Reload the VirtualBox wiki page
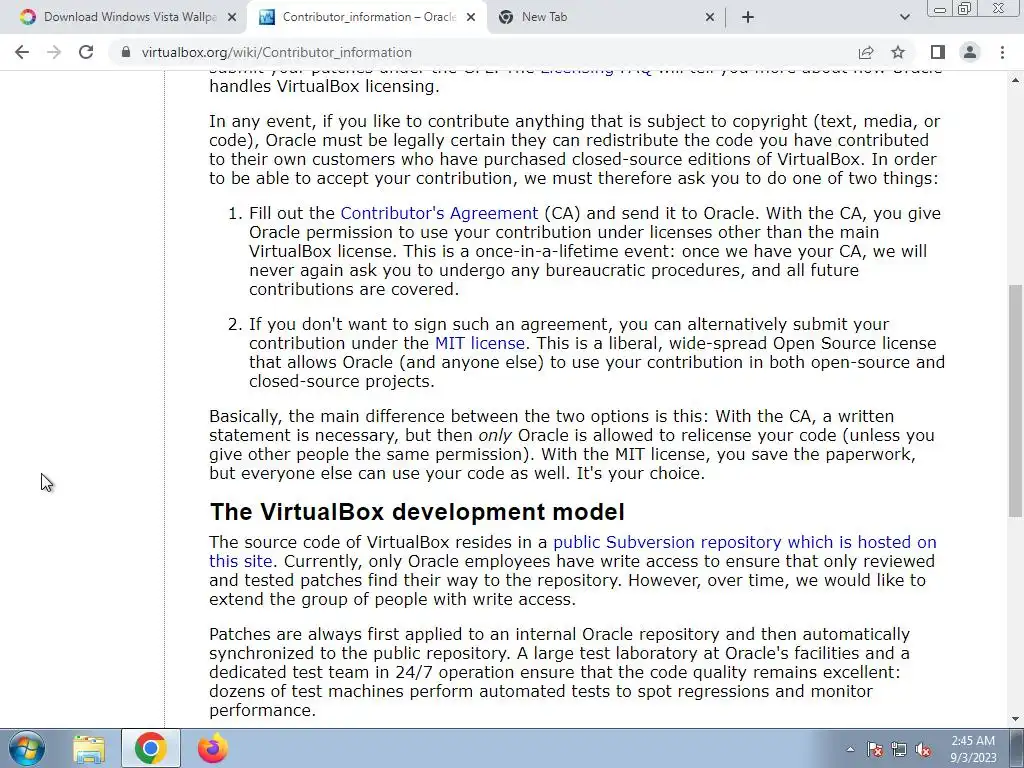1024x768 pixels. pos(86,52)
